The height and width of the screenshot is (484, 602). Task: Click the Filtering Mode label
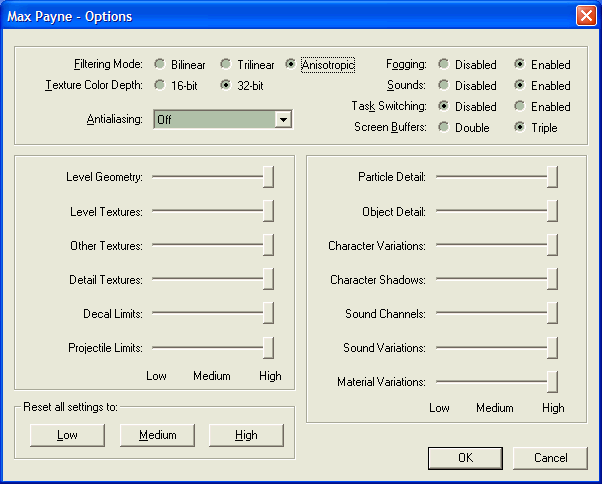click(108, 64)
